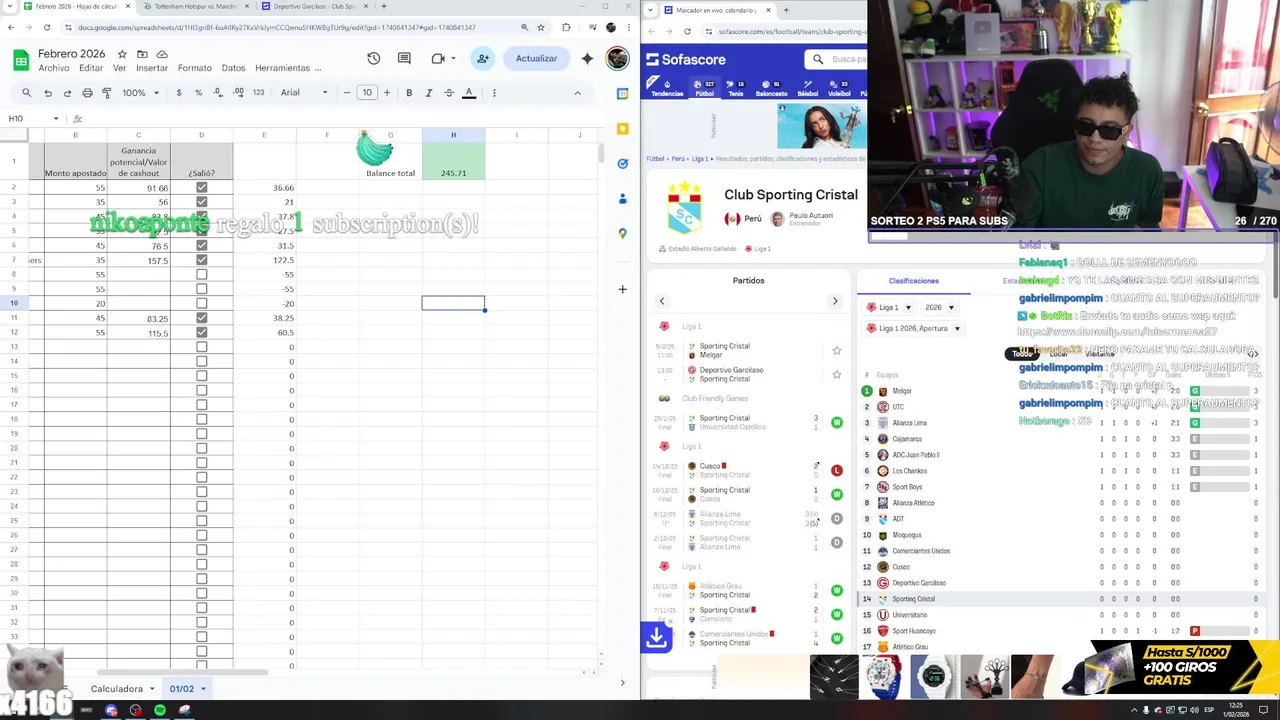Go to previous matches in Partidos
Viewport: 1280px width, 720px height.
661,301
